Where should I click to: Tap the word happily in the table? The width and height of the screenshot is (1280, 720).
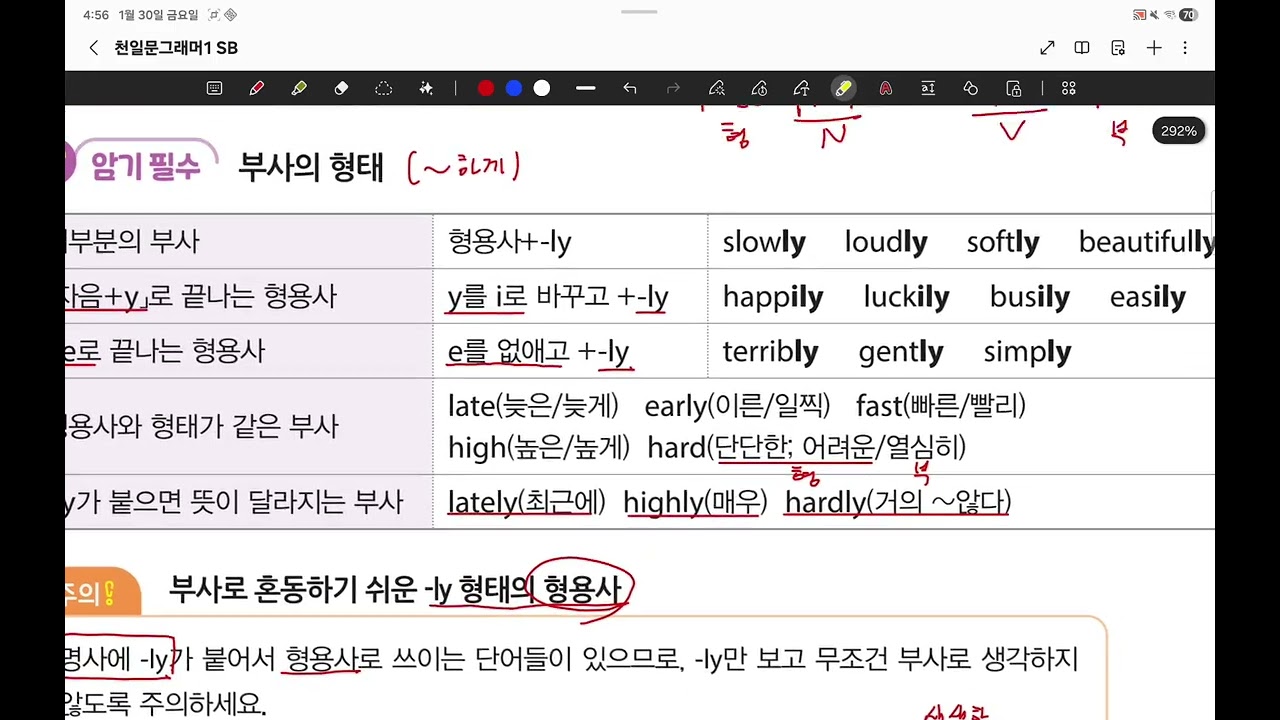coord(773,297)
